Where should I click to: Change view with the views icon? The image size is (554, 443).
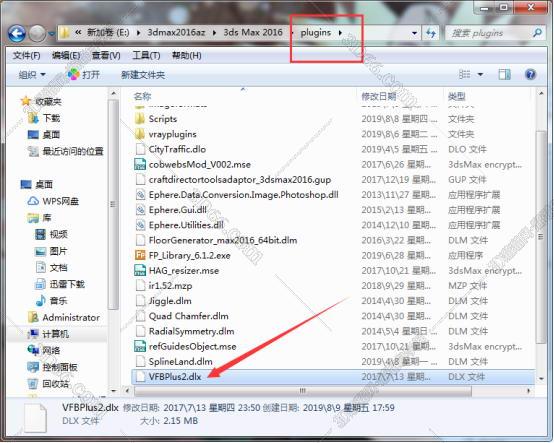464,74
